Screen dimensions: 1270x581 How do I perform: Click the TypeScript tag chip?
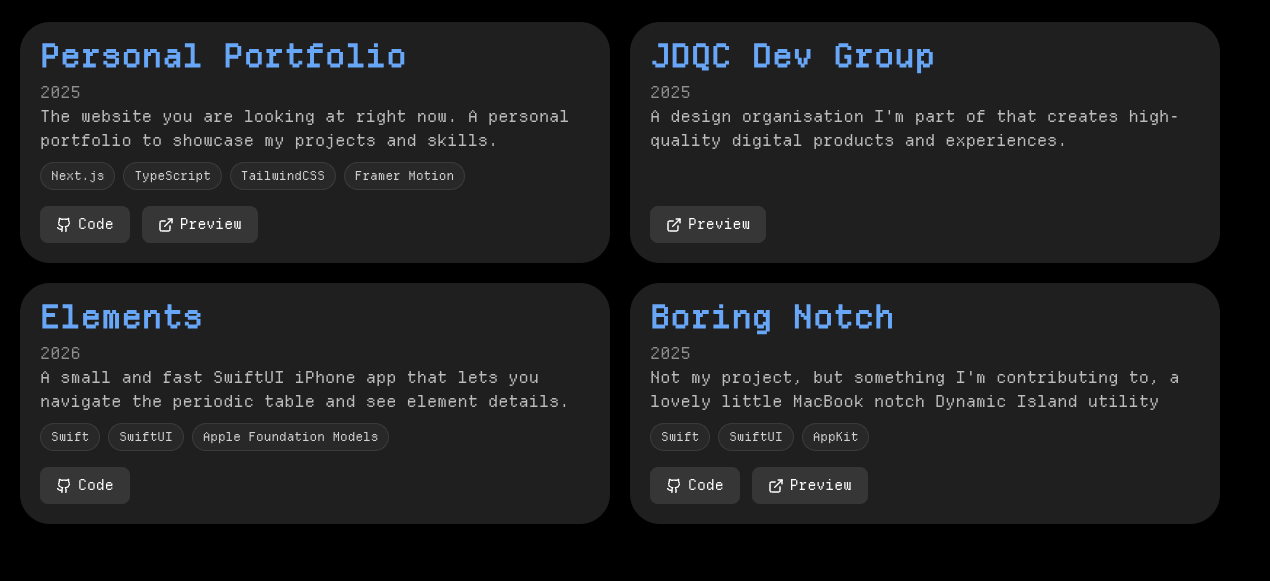tap(172, 176)
